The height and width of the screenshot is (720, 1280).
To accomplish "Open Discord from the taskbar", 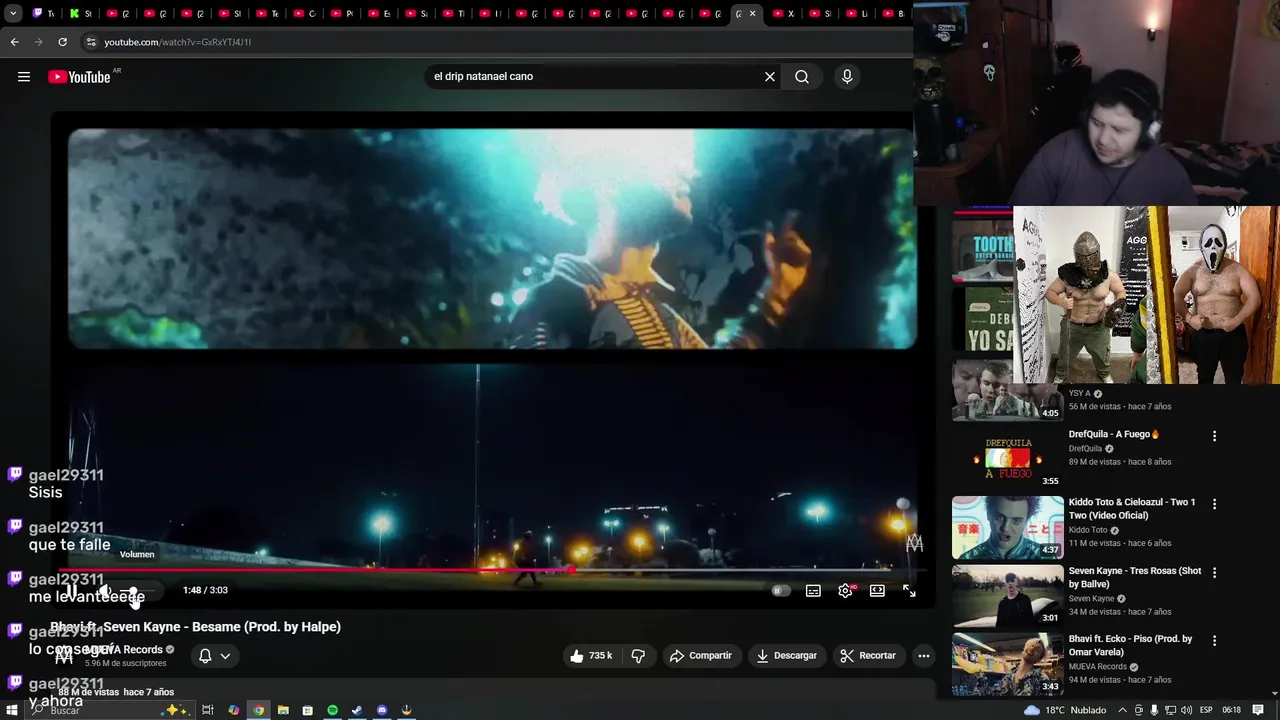I will pos(382,710).
